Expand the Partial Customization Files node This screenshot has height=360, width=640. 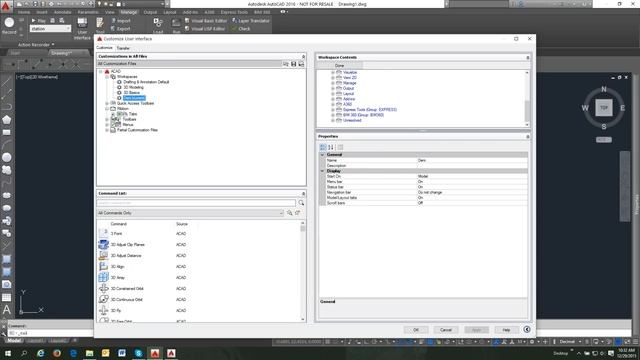click(107, 130)
